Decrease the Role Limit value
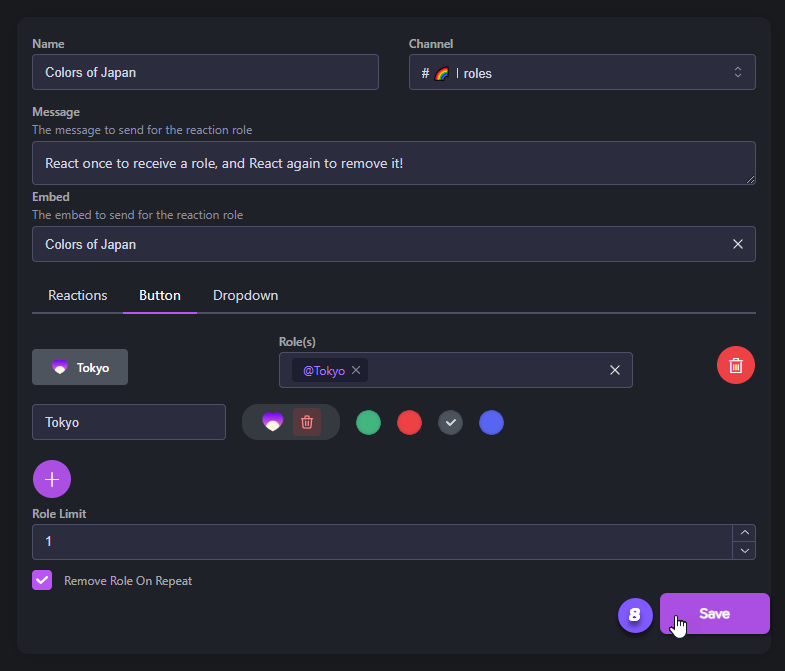The width and height of the screenshot is (785, 671). (x=744, y=550)
